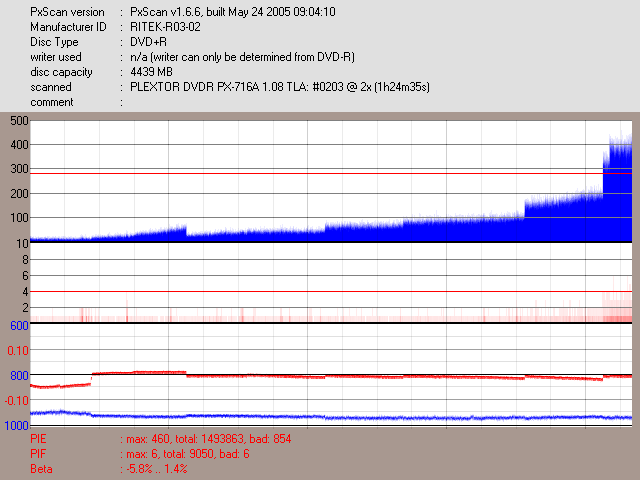Click the 400 axis label on PIE graph
This screenshot has height=480, width=640.
(x=20, y=145)
